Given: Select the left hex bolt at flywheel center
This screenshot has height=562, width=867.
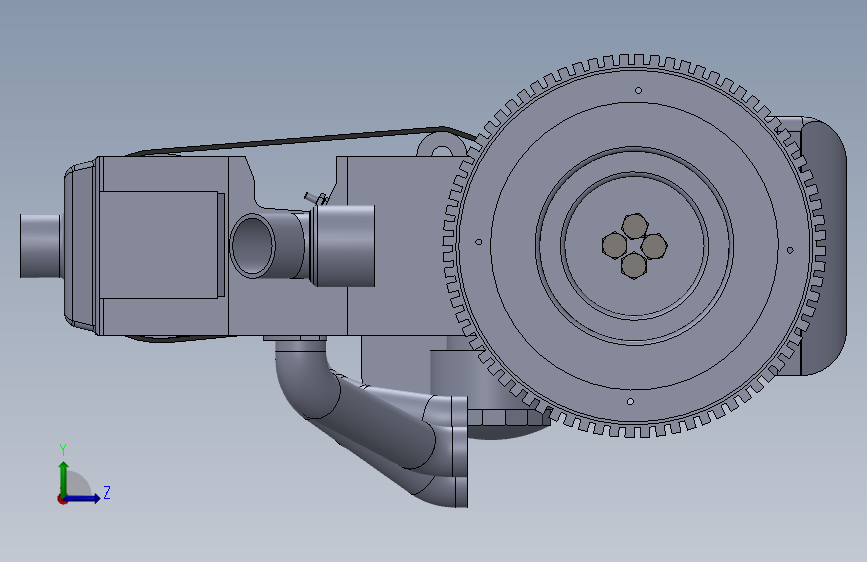Looking at the screenshot, I should point(614,246).
